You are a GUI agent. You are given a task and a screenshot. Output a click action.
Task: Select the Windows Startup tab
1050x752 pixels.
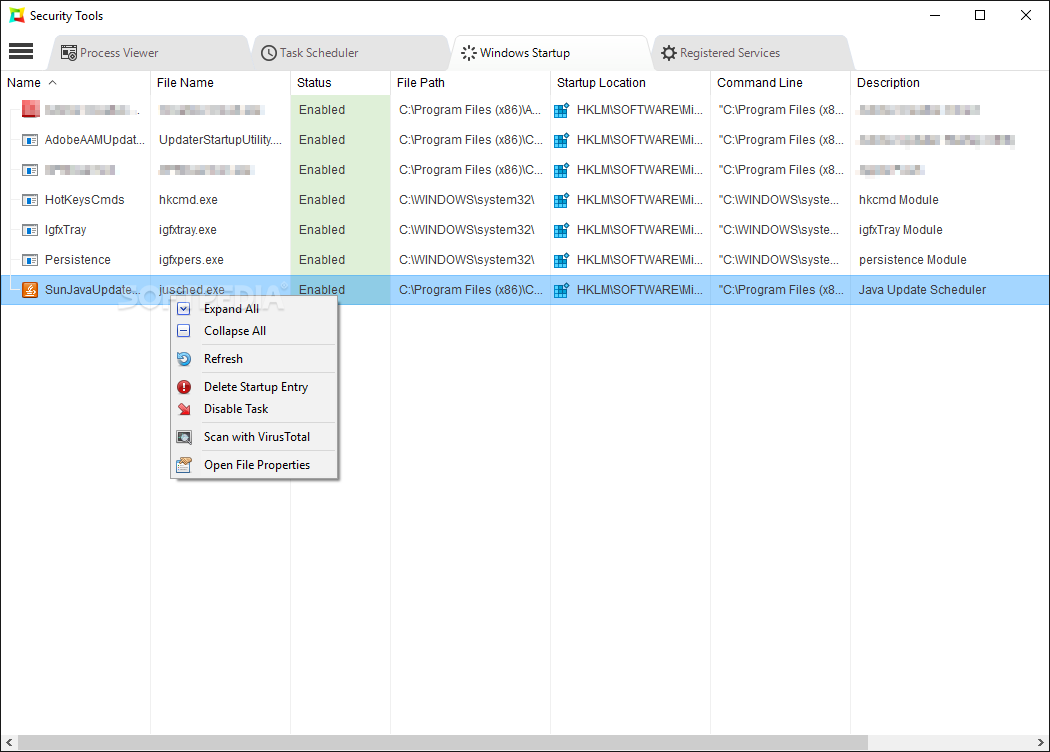[x=550, y=53]
